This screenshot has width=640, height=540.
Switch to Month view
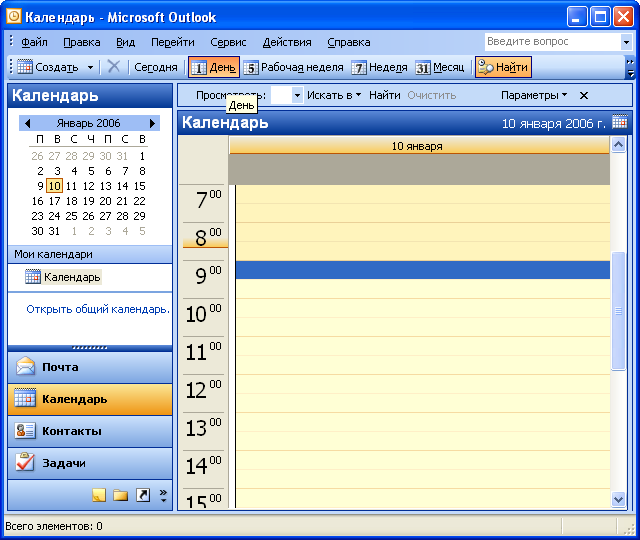coord(440,67)
